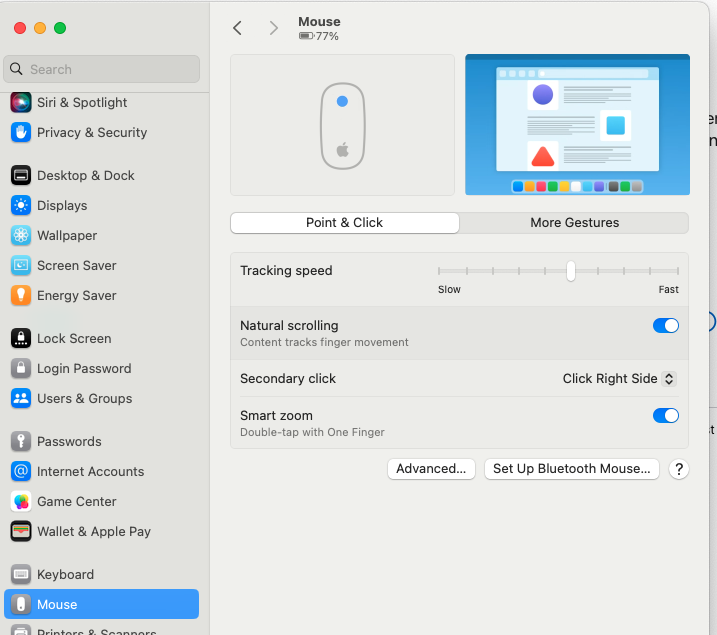Click the yellow minimize window button

click(x=40, y=28)
